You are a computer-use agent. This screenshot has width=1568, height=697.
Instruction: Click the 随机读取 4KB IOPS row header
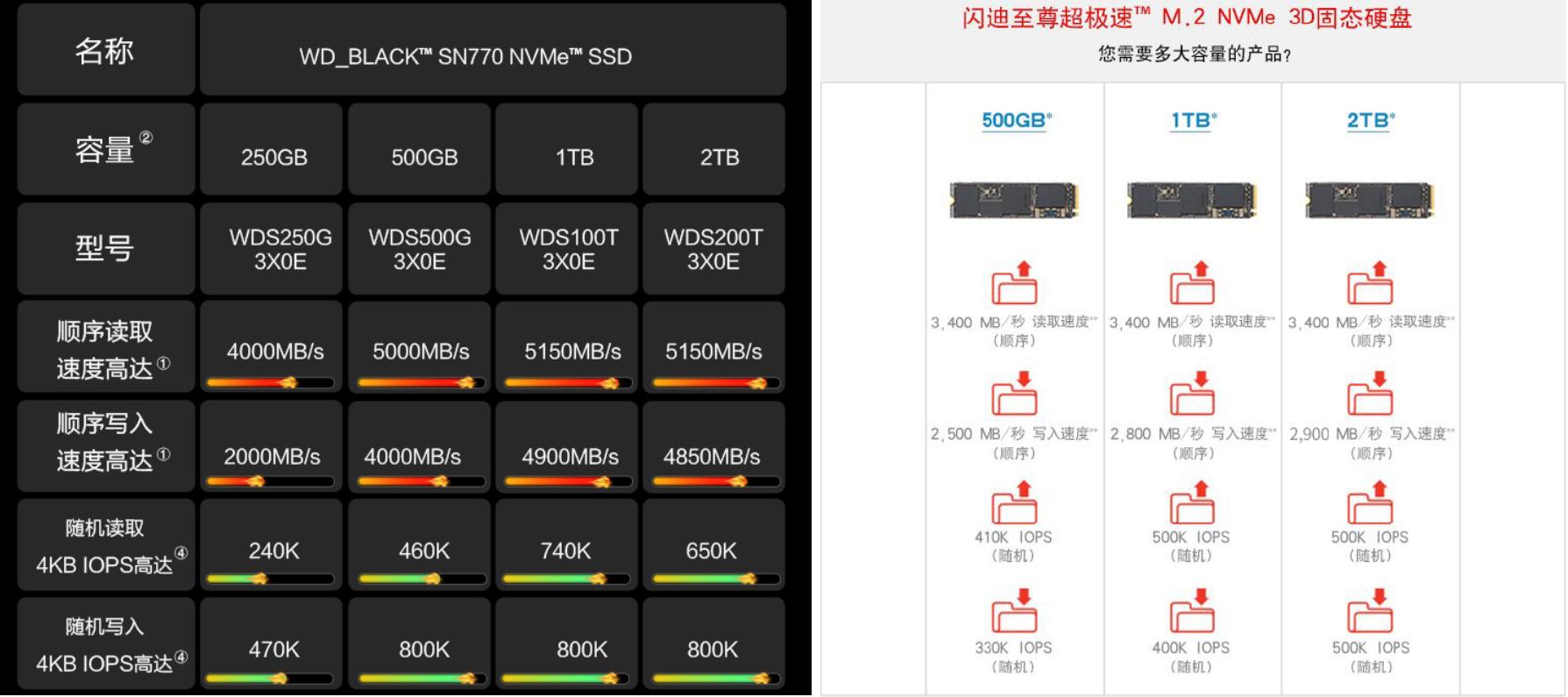[106, 544]
